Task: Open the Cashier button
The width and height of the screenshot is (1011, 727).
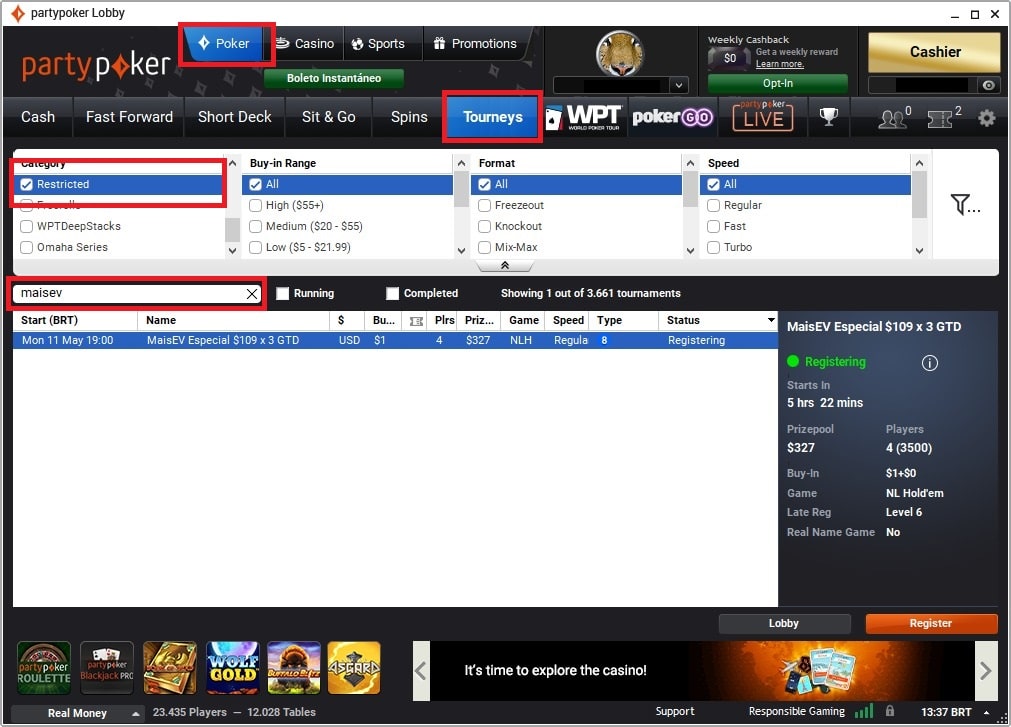Action: 935,52
